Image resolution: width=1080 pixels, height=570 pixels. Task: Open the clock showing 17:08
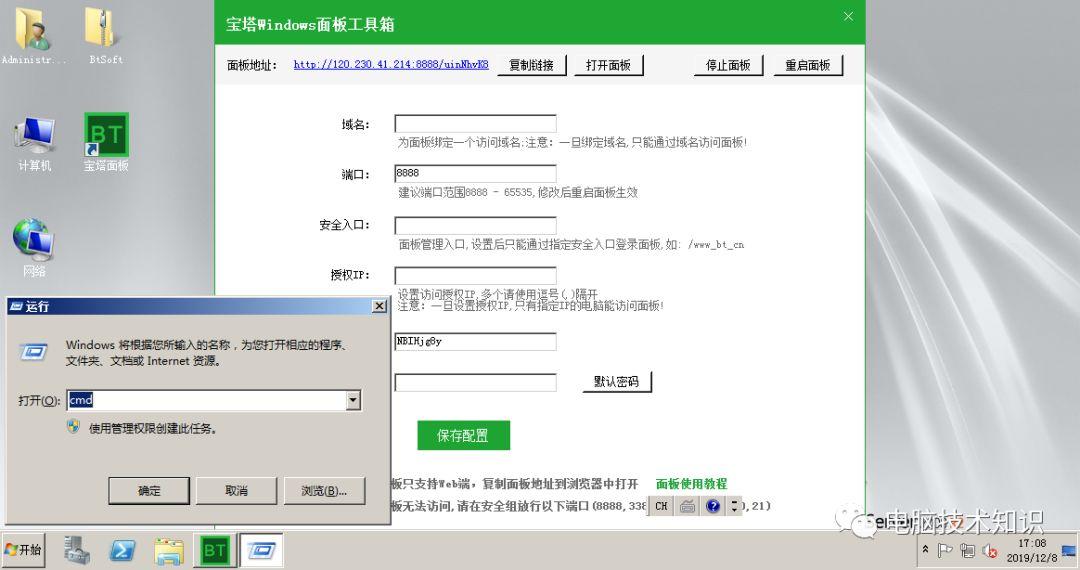[x=1031, y=550]
